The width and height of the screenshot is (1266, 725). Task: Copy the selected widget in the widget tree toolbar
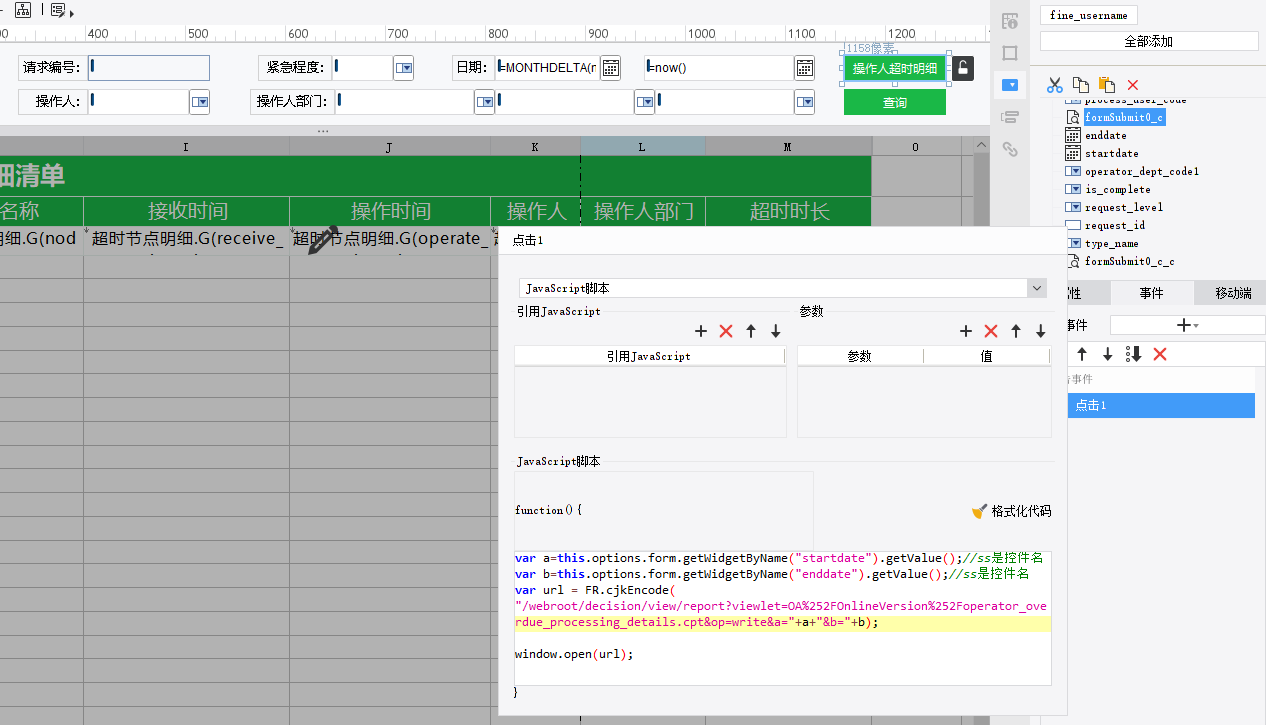pyautogui.click(x=1080, y=85)
